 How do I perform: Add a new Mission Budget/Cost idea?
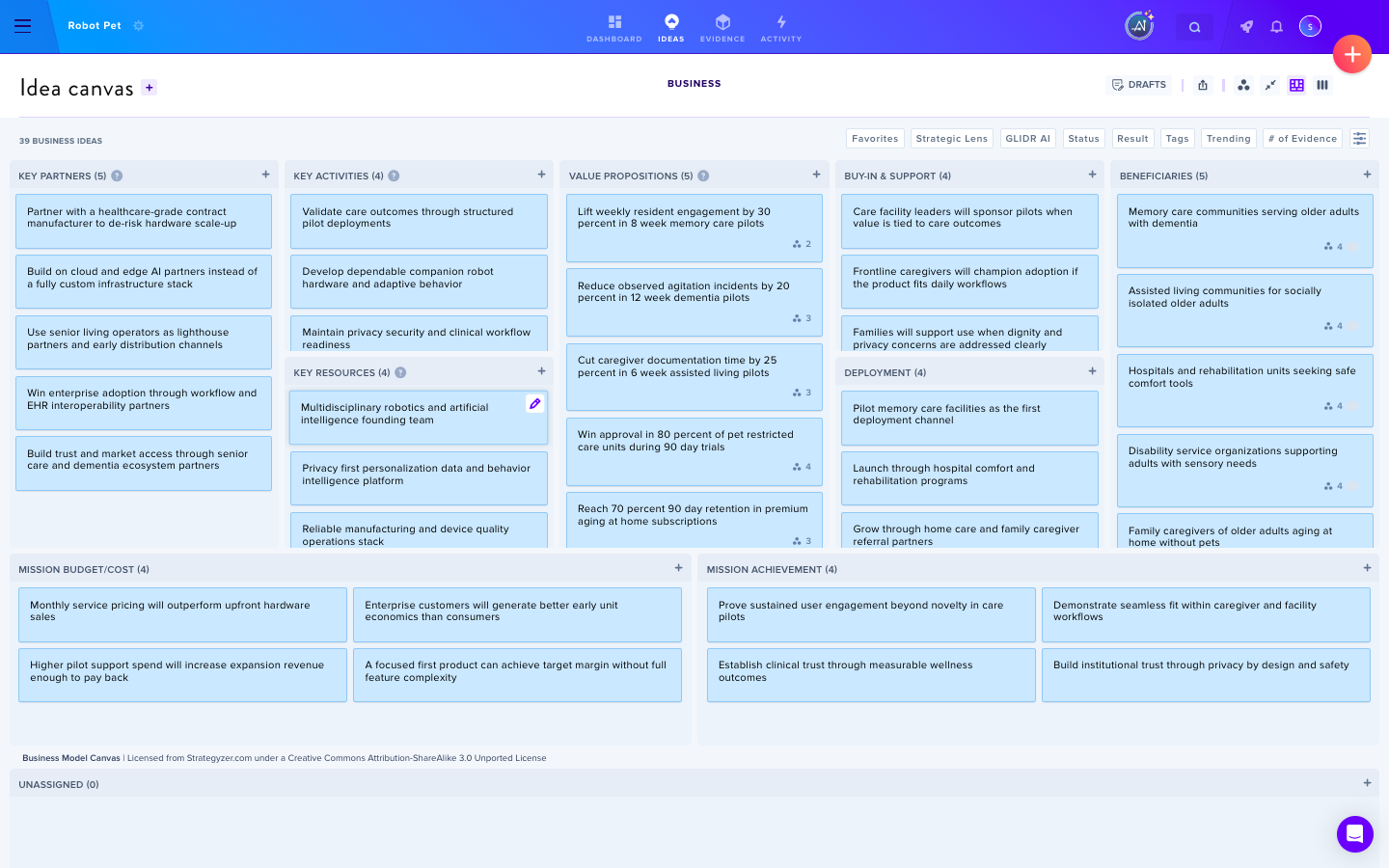click(678, 568)
